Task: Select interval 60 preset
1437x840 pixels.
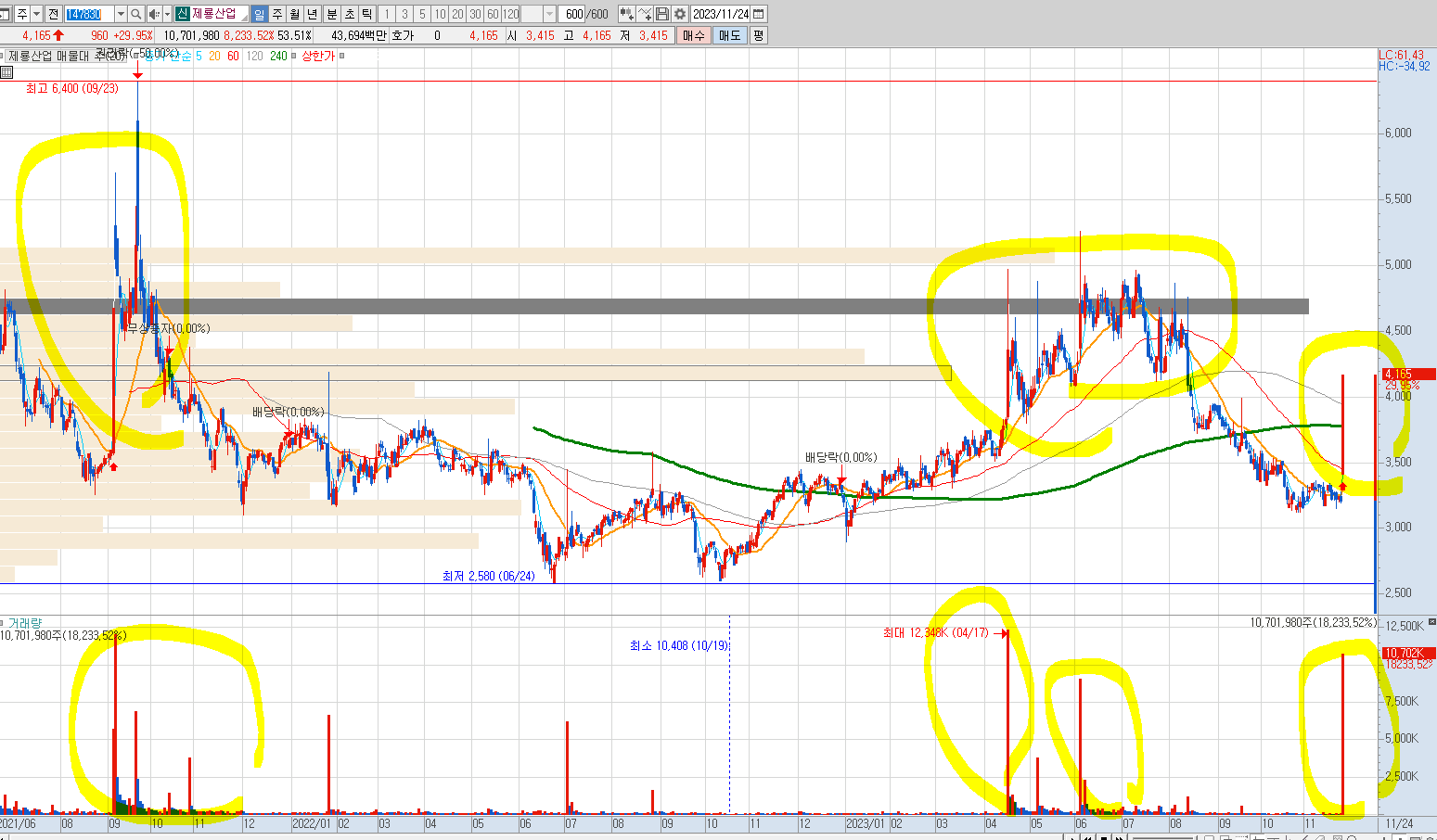Action: [493, 14]
